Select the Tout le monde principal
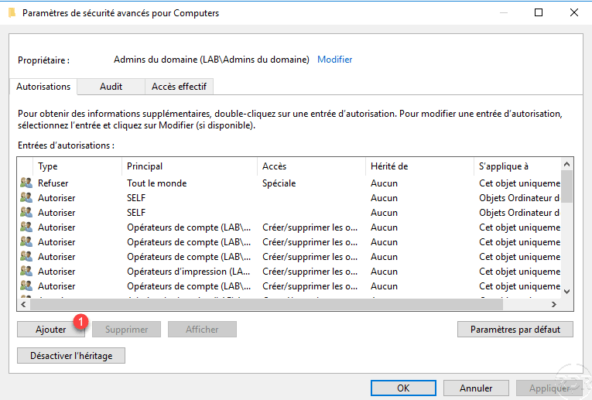Viewport: 592px width, 400px height. pyautogui.click(x=157, y=183)
